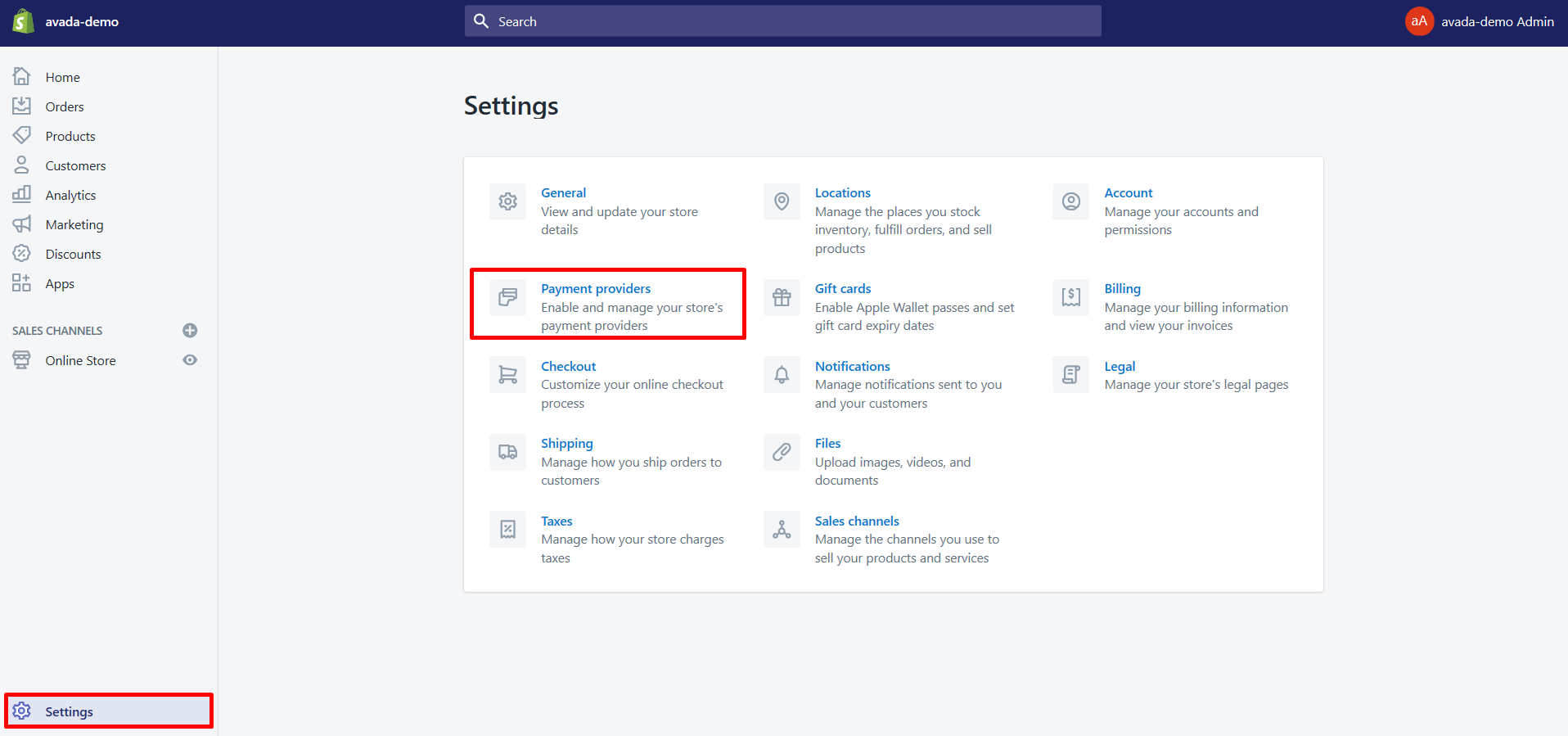The image size is (1568, 736).
Task: Open the Billing settings link
Action: pyautogui.click(x=1122, y=288)
